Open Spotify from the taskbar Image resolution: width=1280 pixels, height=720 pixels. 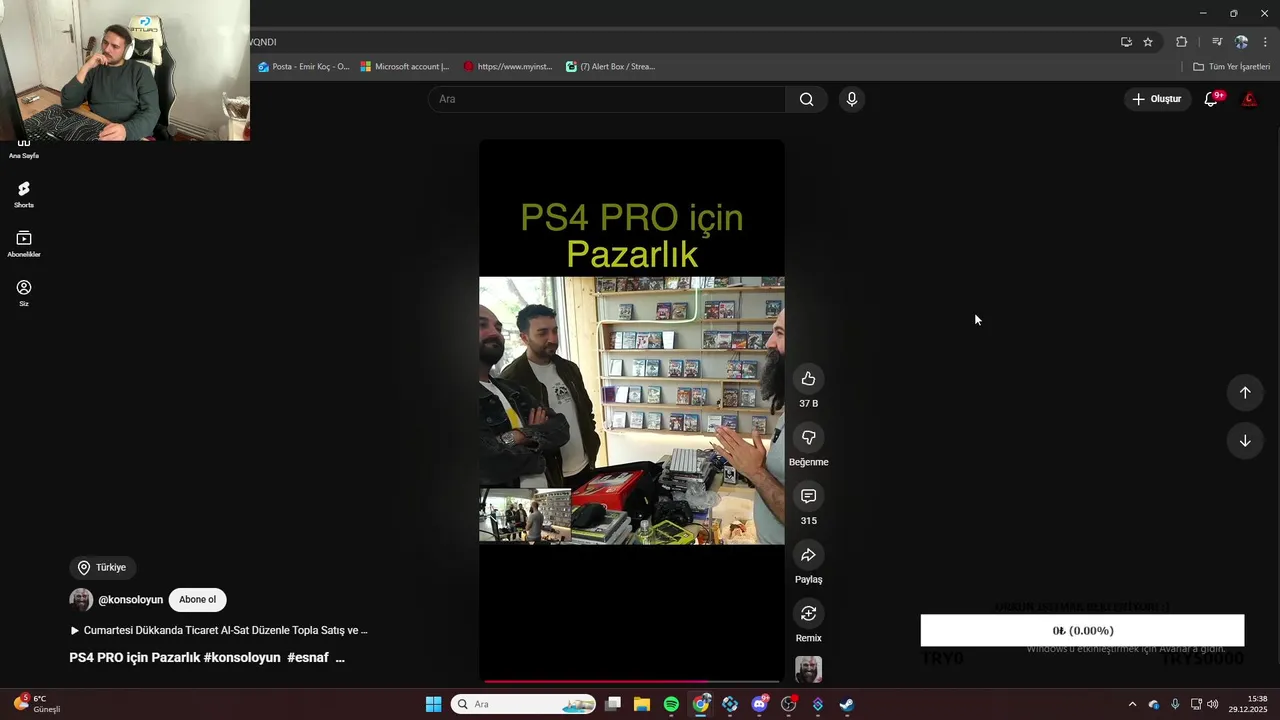[671, 704]
